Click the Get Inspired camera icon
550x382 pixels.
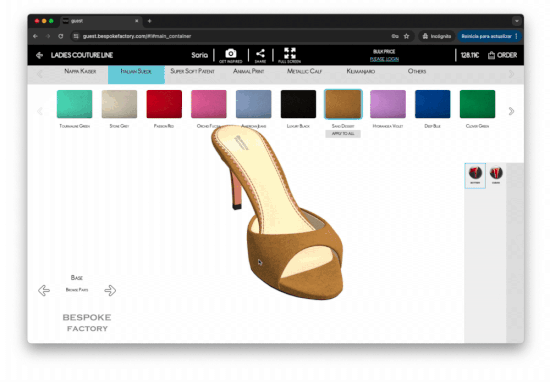coord(230,53)
